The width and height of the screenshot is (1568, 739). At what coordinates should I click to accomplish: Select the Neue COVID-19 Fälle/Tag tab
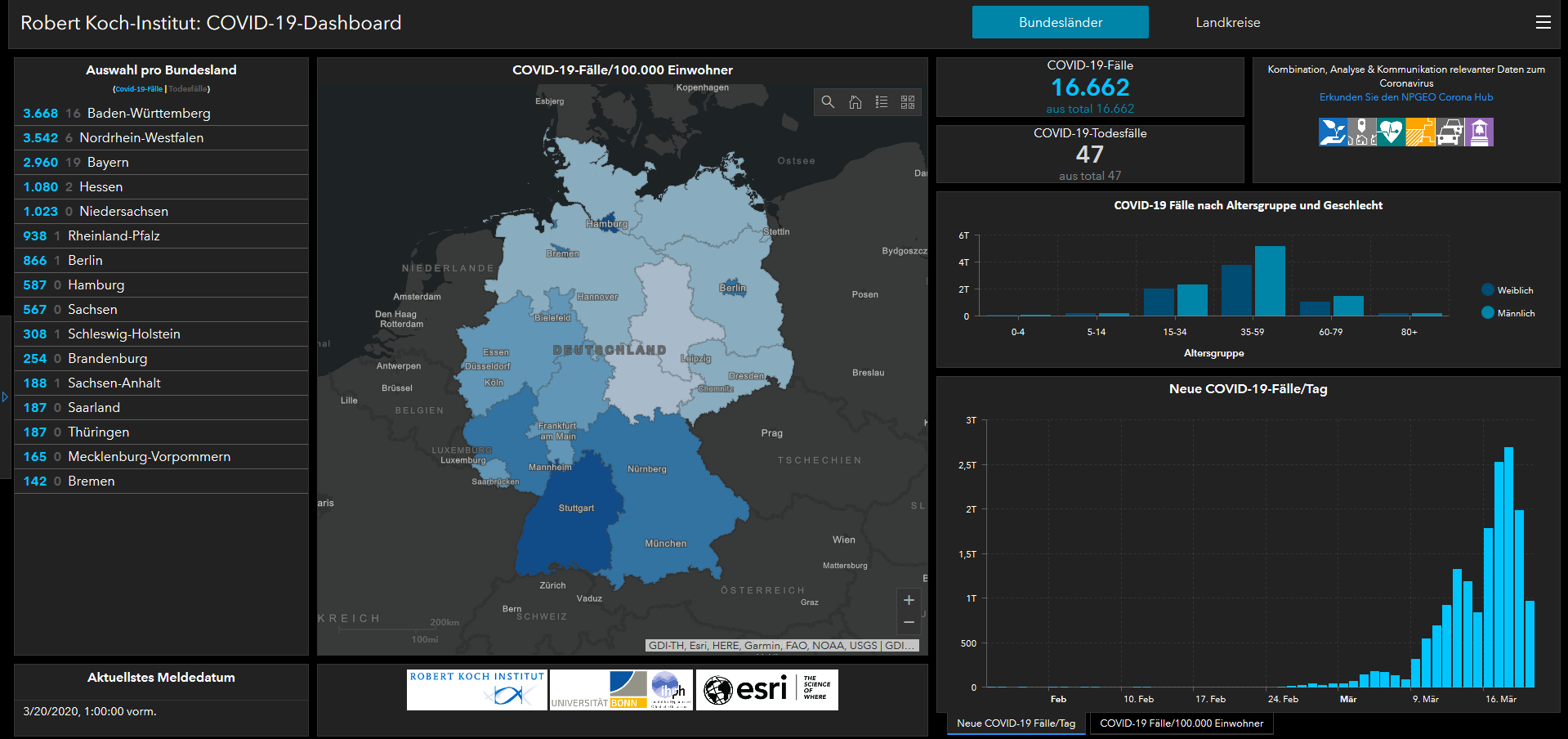1016,723
